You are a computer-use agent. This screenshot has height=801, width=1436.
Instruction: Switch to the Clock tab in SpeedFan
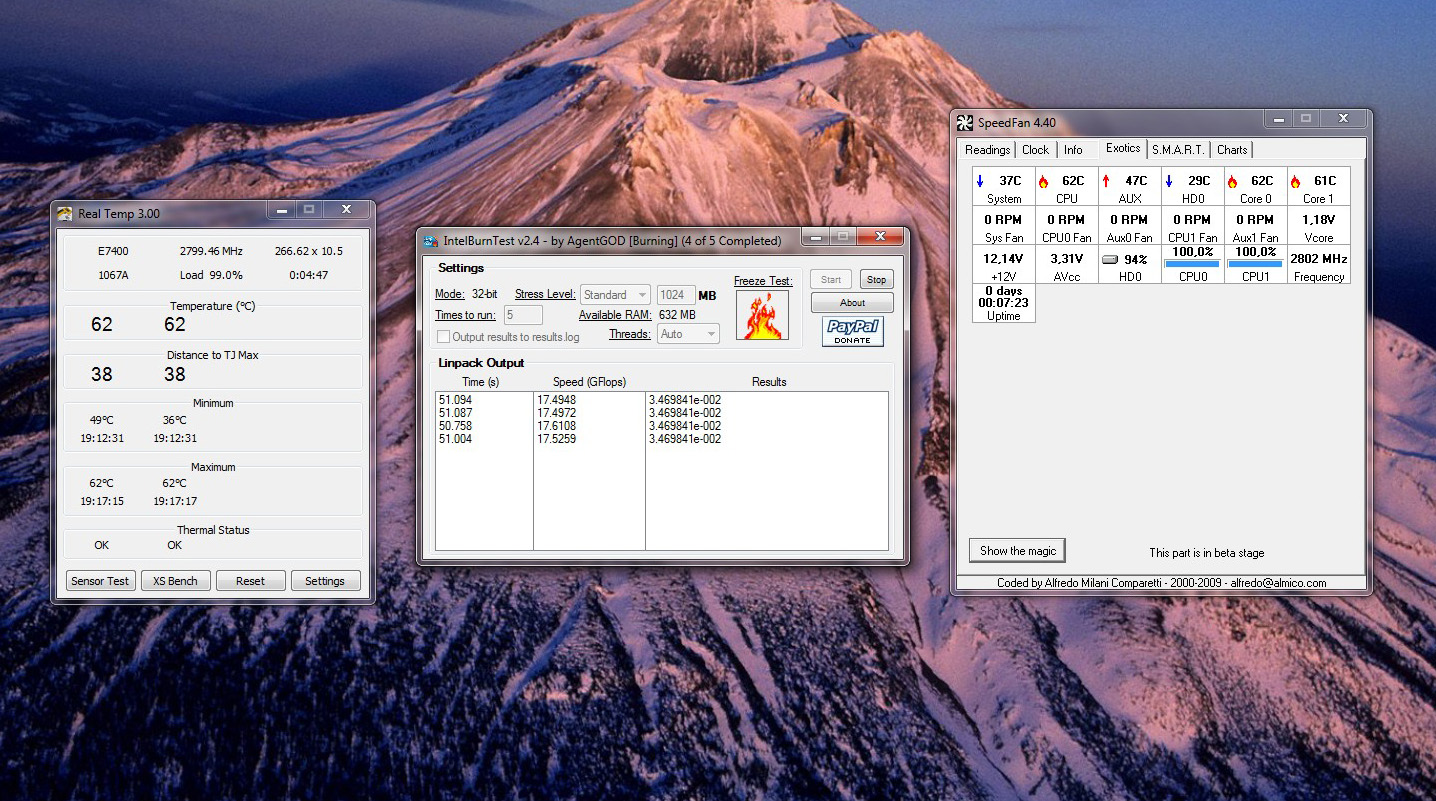[x=1035, y=150]
